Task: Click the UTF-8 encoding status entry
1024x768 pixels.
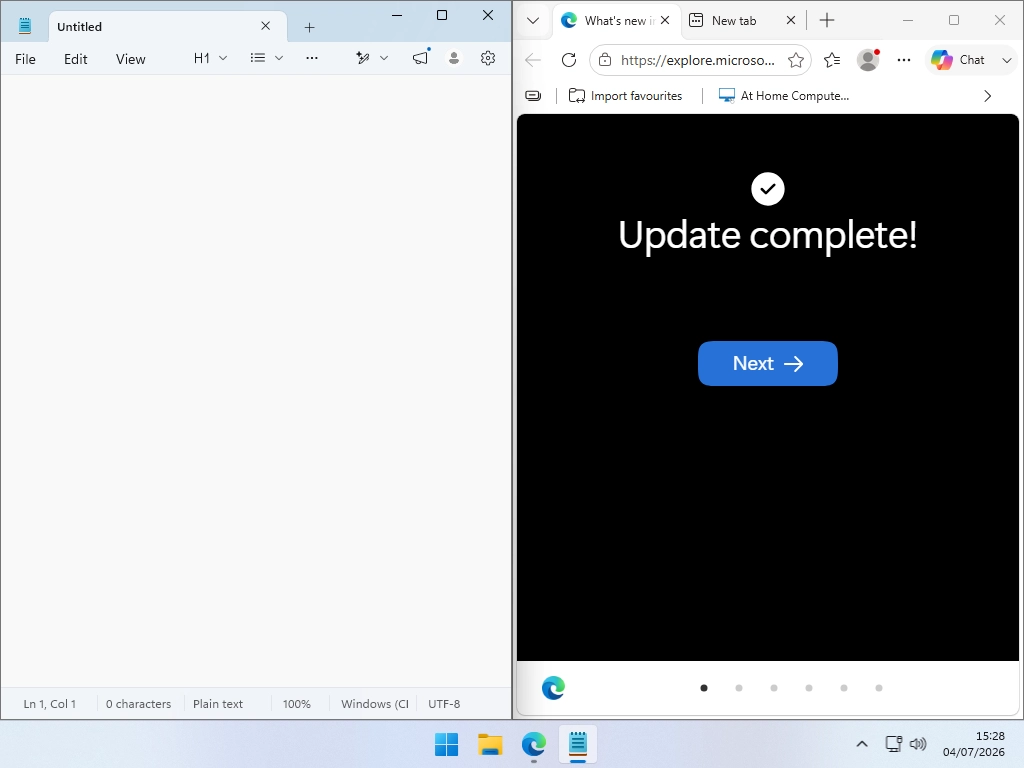Action: tap(444, 704)
